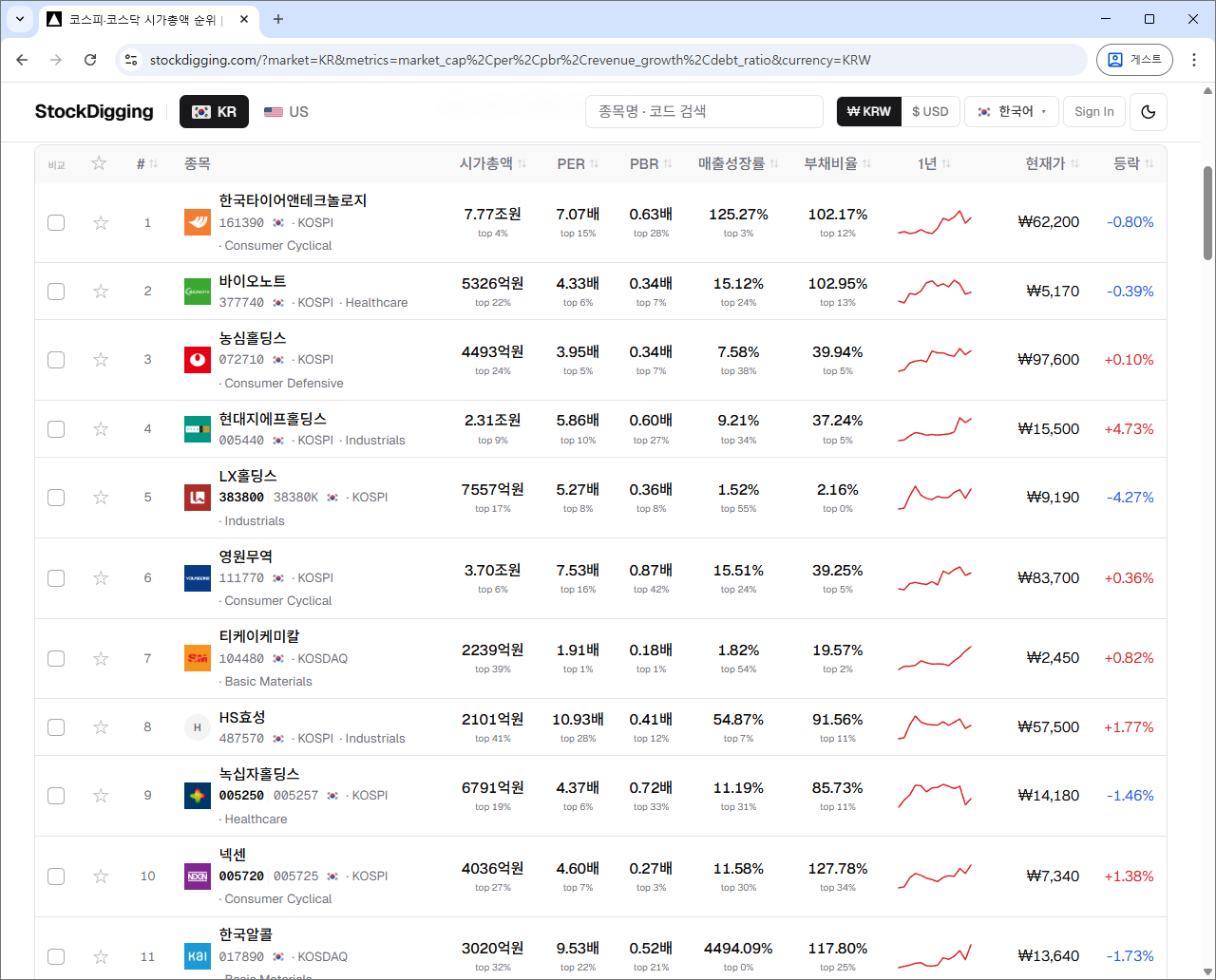Screen dimensions: 1216x980
Task: Star 농심홀딩스 as a favorite
Action: point(101,360)
